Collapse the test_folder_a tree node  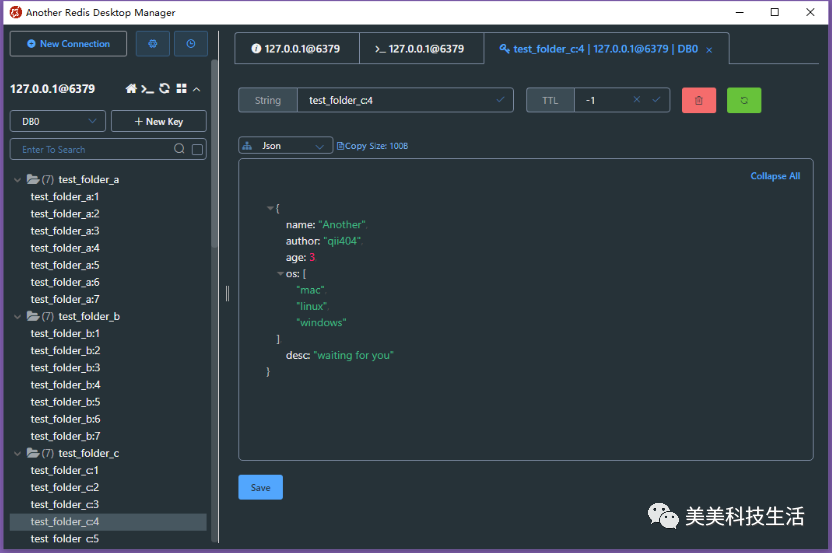18,180
